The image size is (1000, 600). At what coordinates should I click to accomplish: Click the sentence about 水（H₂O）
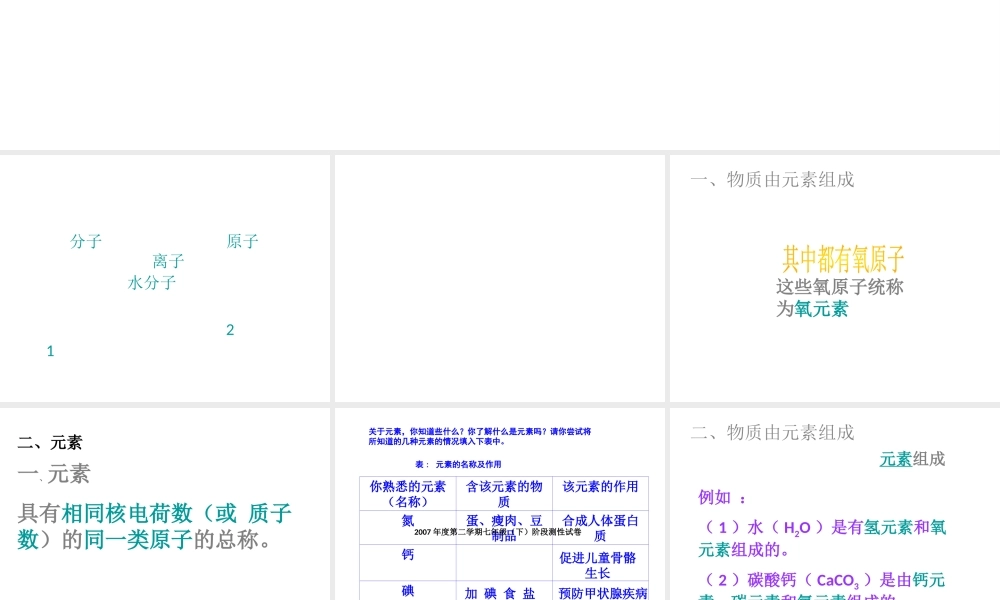(822, 539)
